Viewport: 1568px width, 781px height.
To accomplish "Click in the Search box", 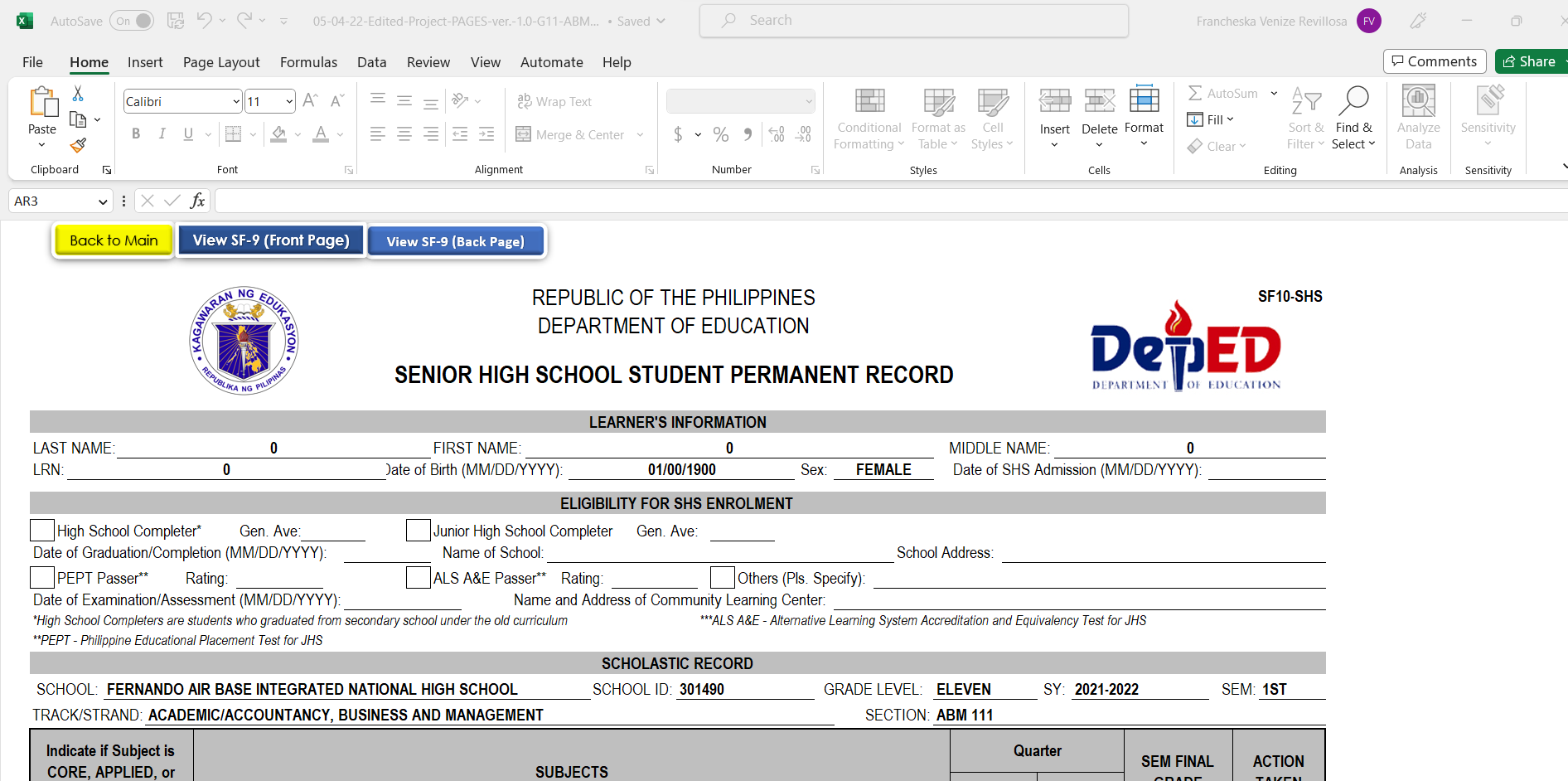I will click(914, 21).
